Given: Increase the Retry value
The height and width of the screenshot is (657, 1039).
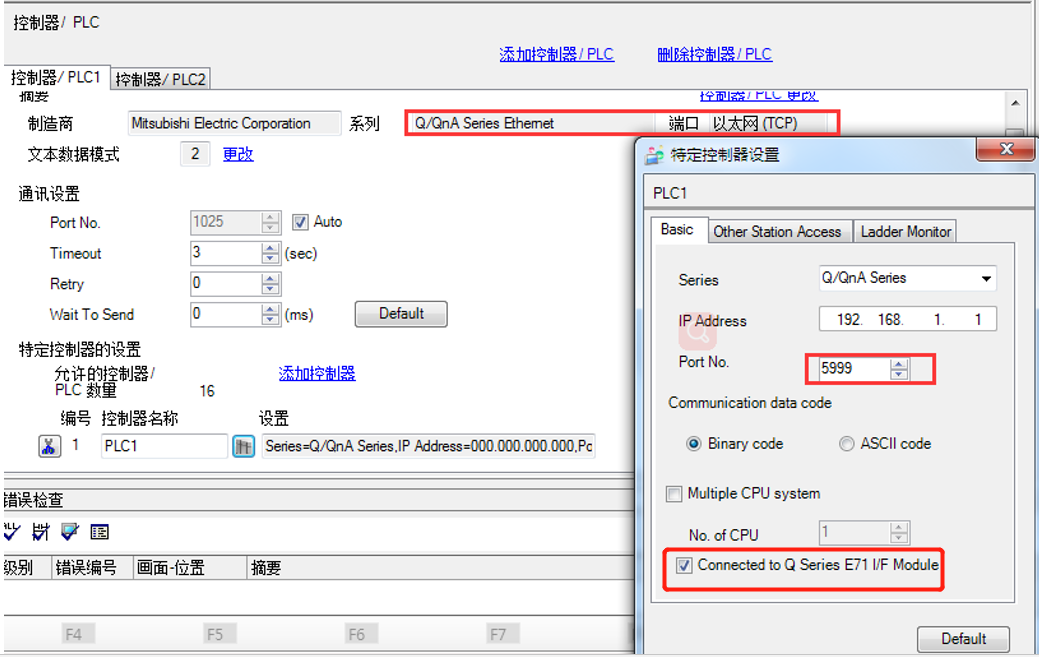Looking at the screenshot, I should coord(270,278).
